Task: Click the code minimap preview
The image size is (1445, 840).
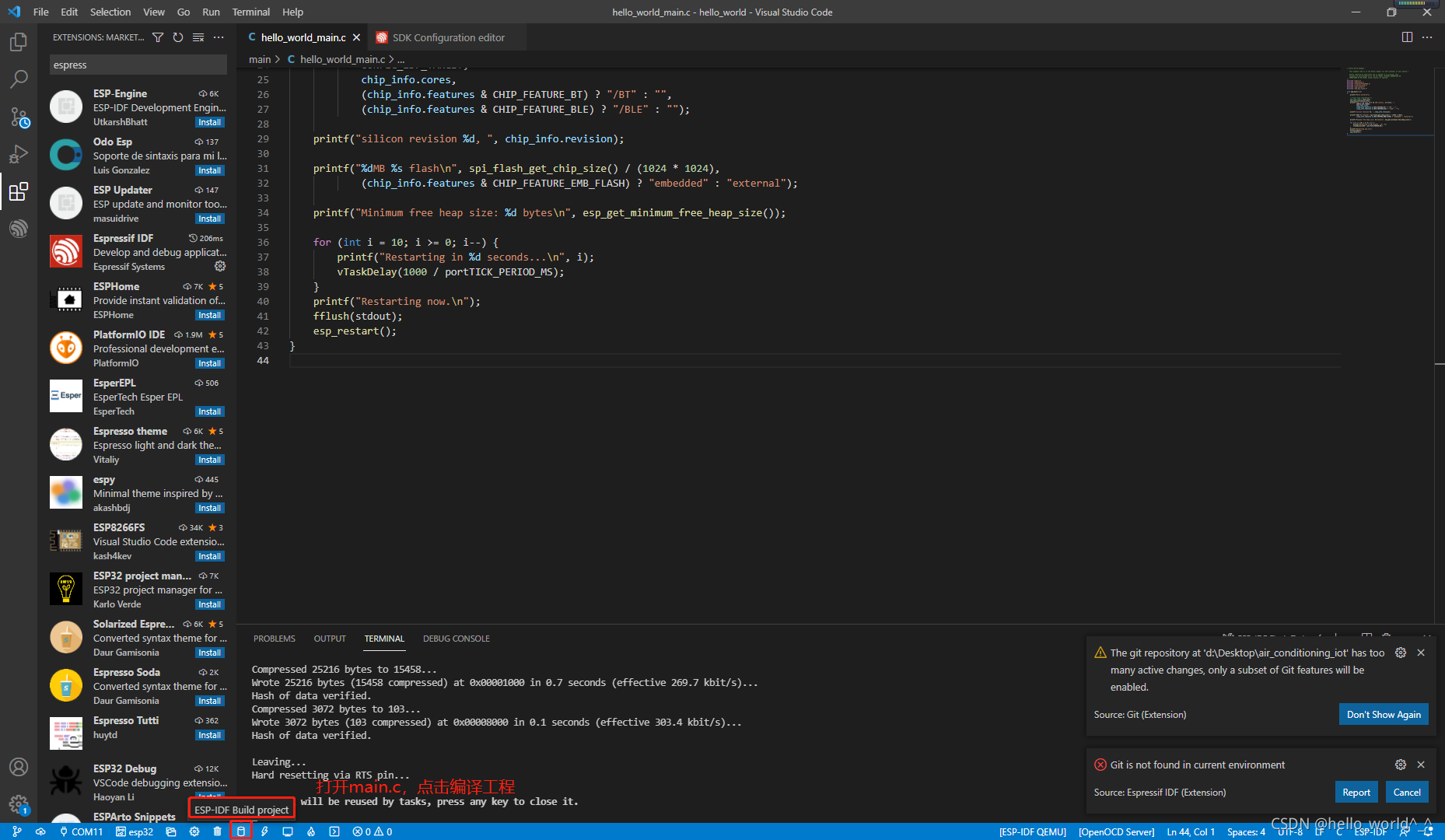Action: 1388,101
